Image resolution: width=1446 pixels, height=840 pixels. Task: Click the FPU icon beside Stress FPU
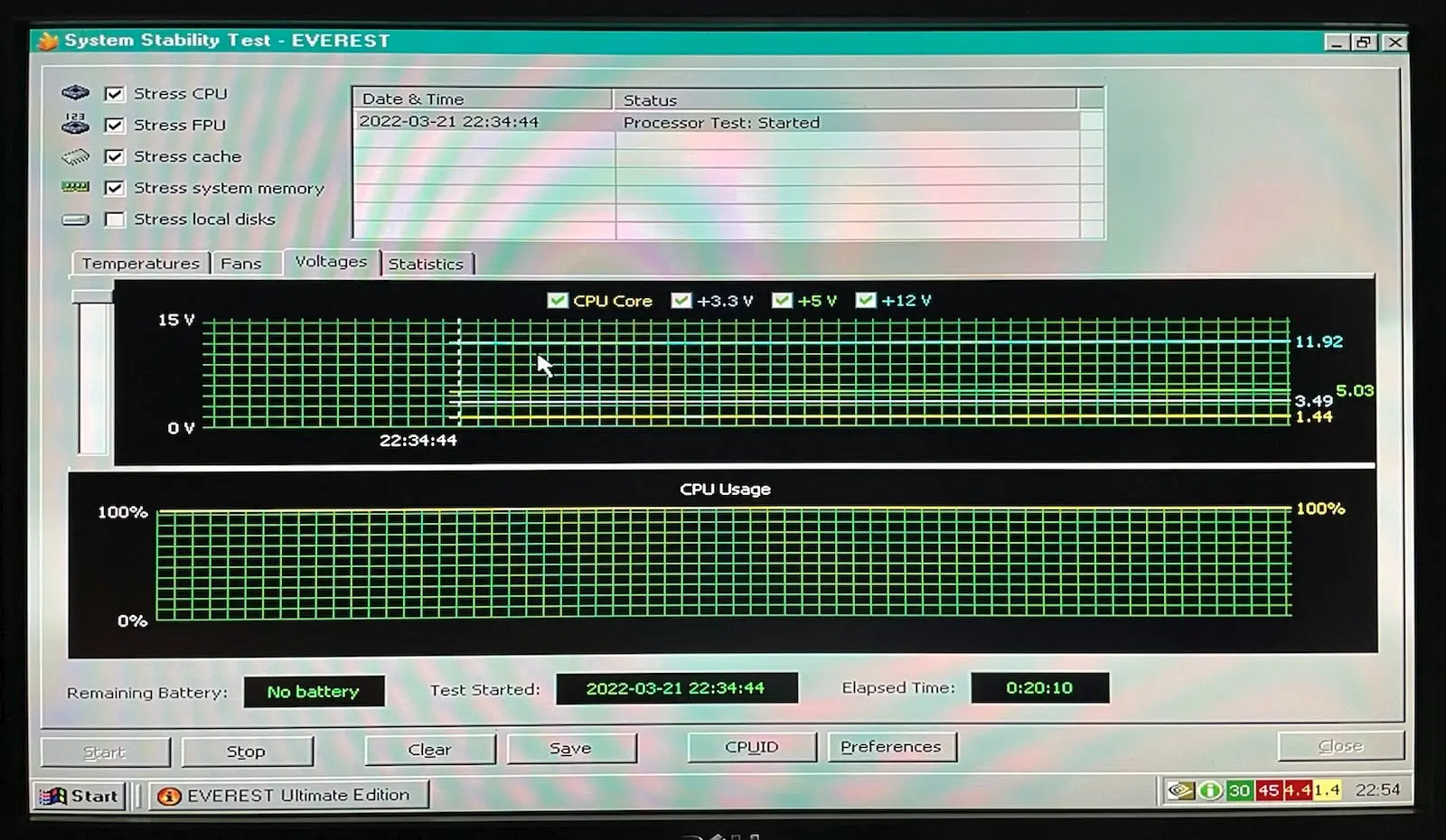tap(75, 124)
